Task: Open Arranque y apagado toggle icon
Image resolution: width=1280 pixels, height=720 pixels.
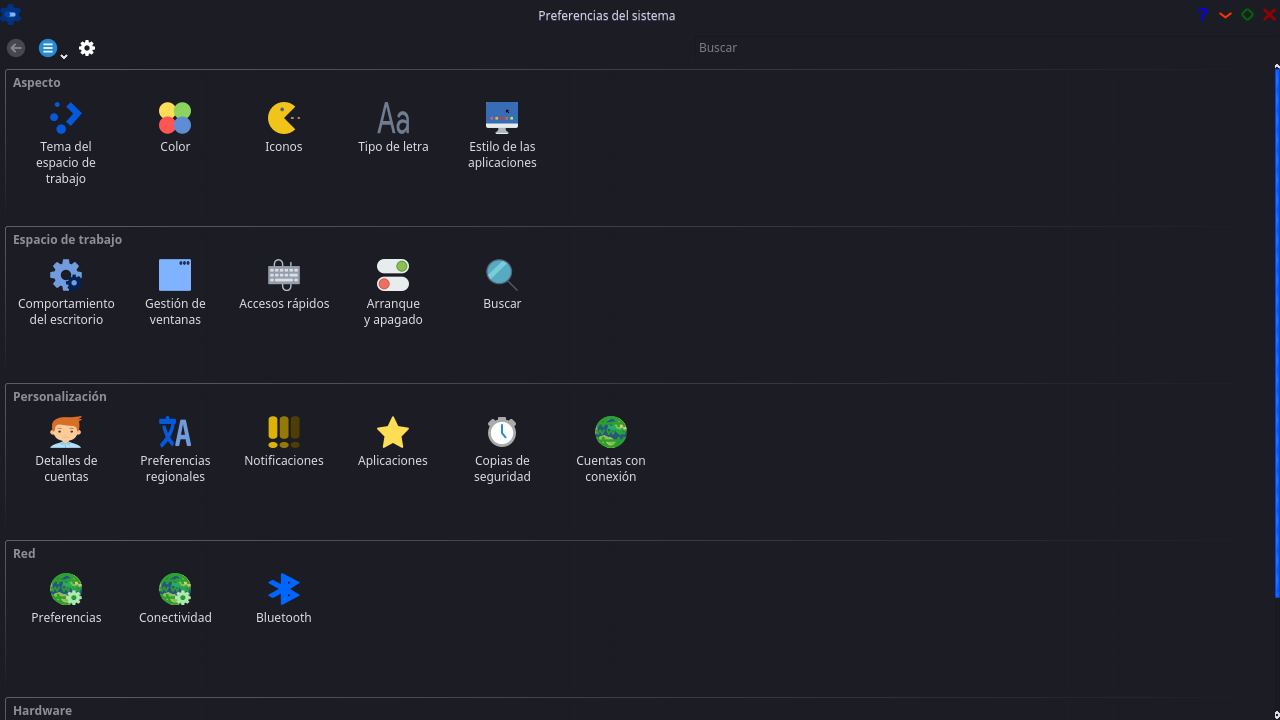Action: 393,275
